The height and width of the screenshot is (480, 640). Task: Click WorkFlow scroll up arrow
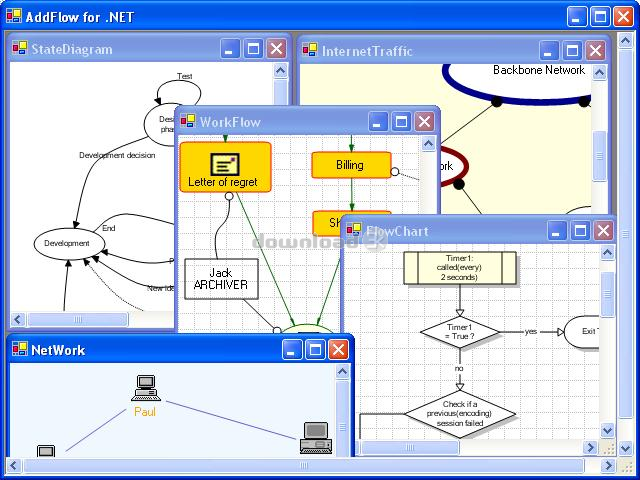pos(428,143)
